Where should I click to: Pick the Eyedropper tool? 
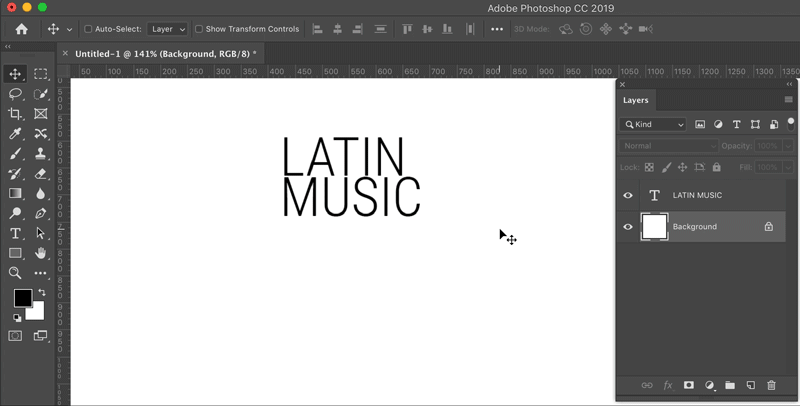click(15, 134)
